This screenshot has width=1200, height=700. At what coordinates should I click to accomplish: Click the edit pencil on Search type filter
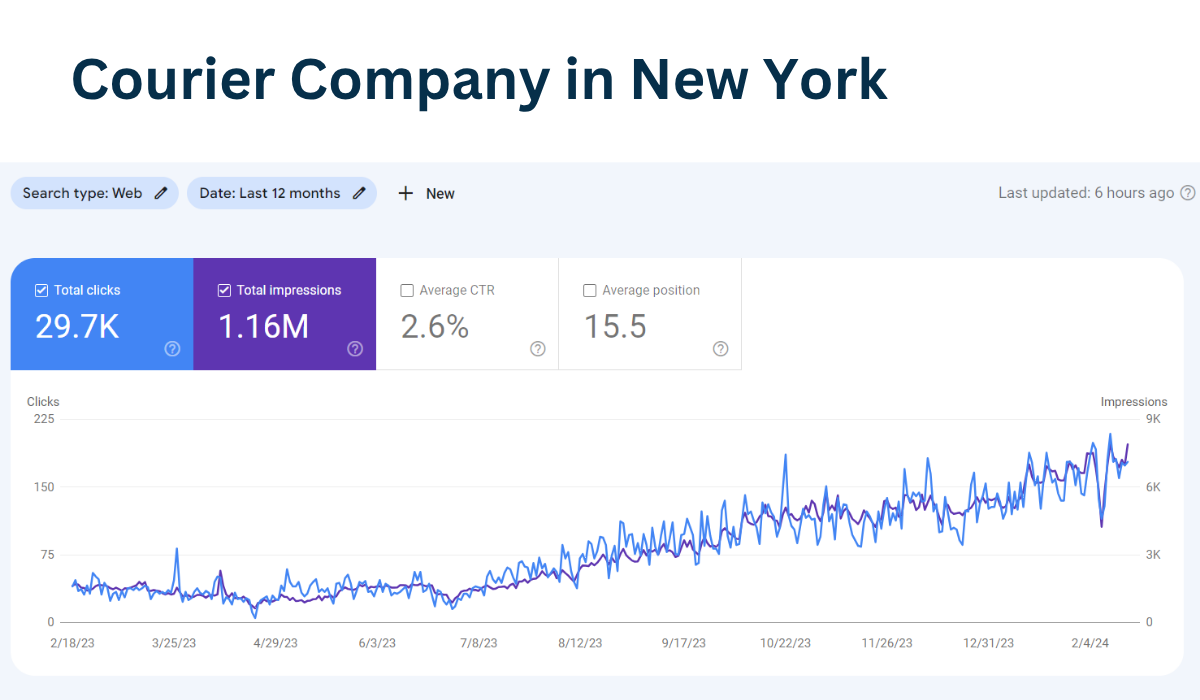point(163,193)
